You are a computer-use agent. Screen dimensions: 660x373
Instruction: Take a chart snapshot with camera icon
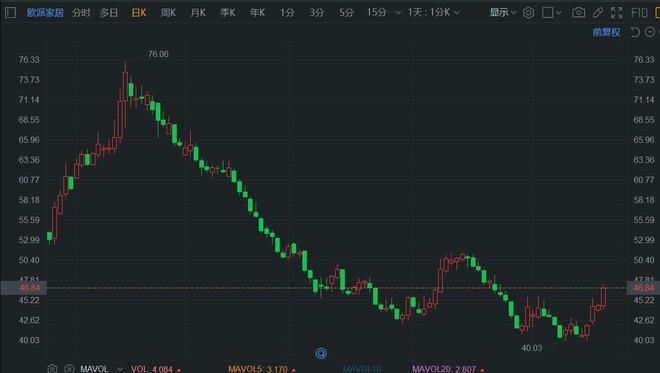(578, 13)
